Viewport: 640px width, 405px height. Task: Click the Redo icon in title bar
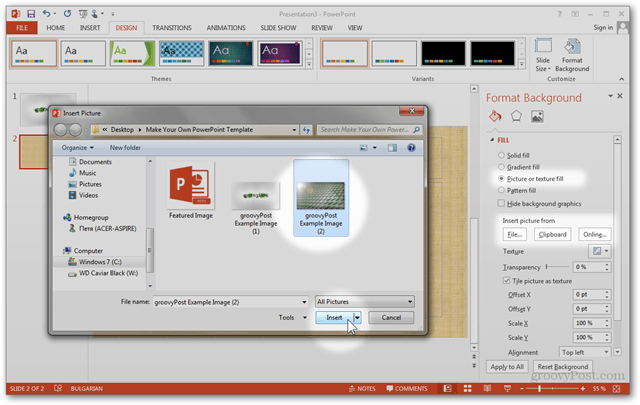[x=67, y=14]
